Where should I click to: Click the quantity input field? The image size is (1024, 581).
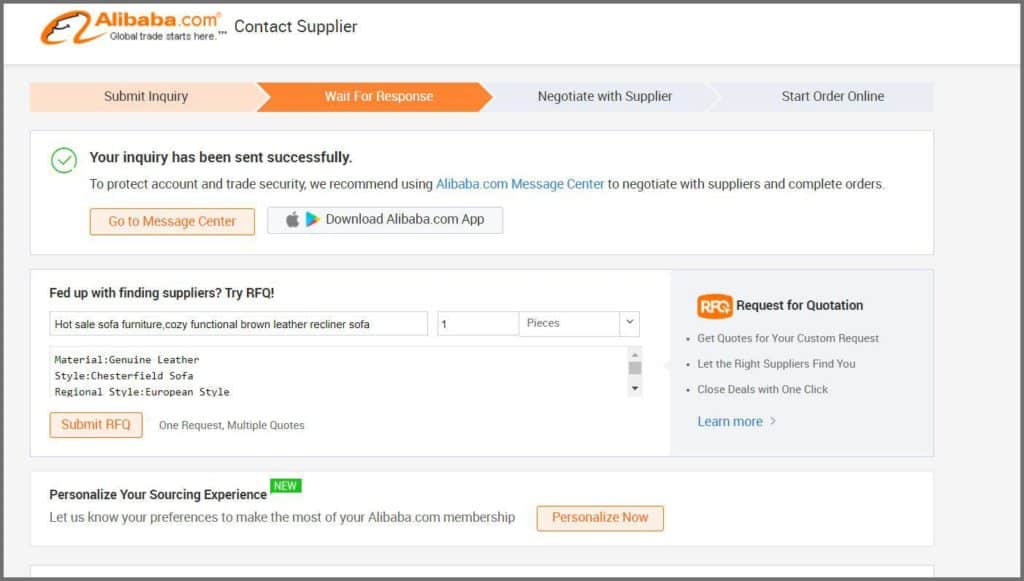coord(478,324)
